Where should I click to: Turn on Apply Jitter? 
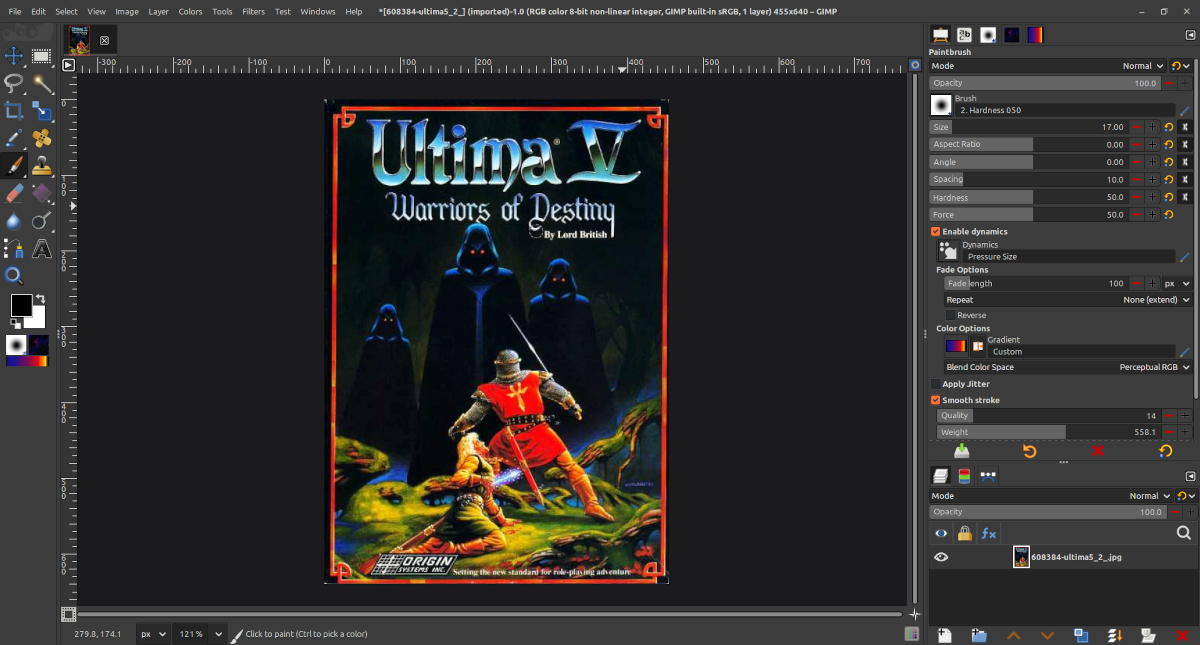(x=936, y=384)
